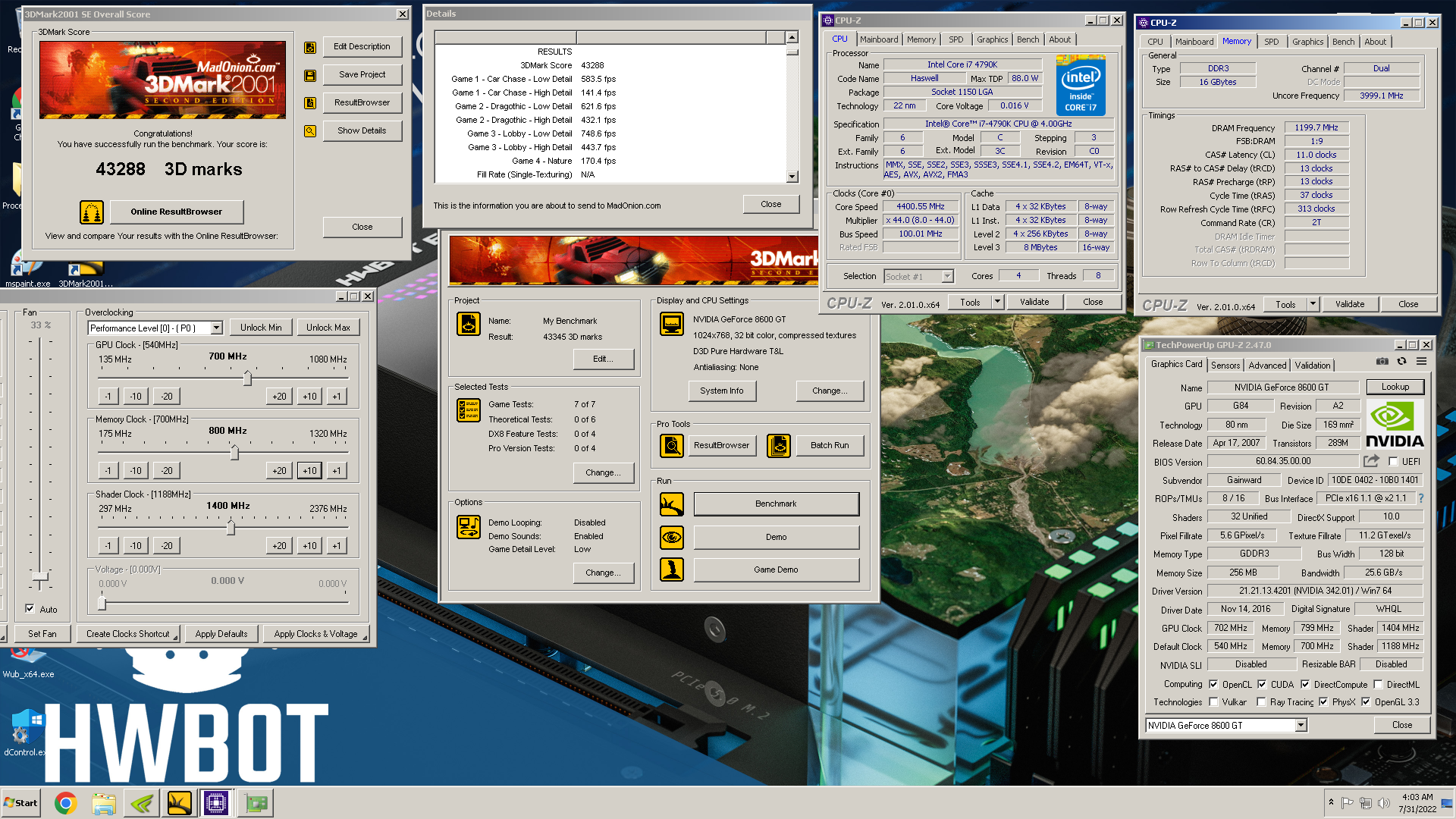Click the Batch Run icon
The height and width of the screenshot is (819, 1456).
779,446
